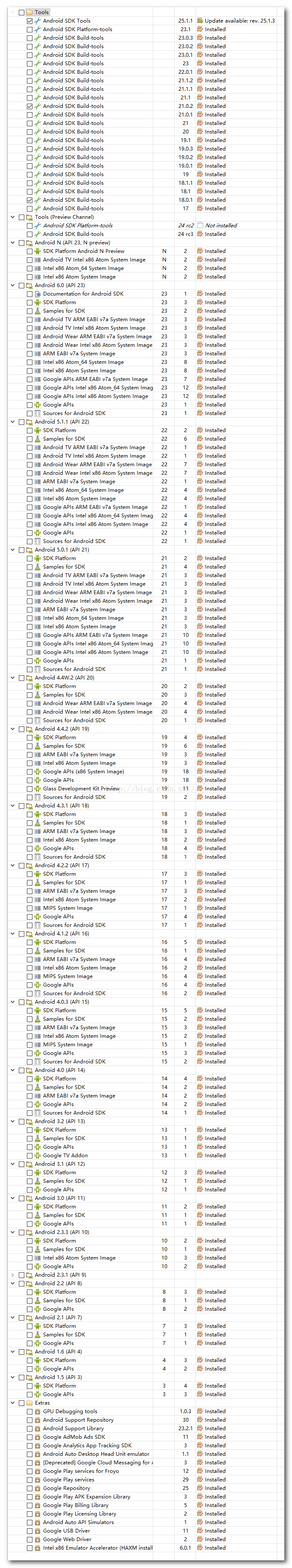Click the 'Android 3.2 (API 13)' group label
The height and width of the screenshot is (1568, 292).
click(60, 1121)
